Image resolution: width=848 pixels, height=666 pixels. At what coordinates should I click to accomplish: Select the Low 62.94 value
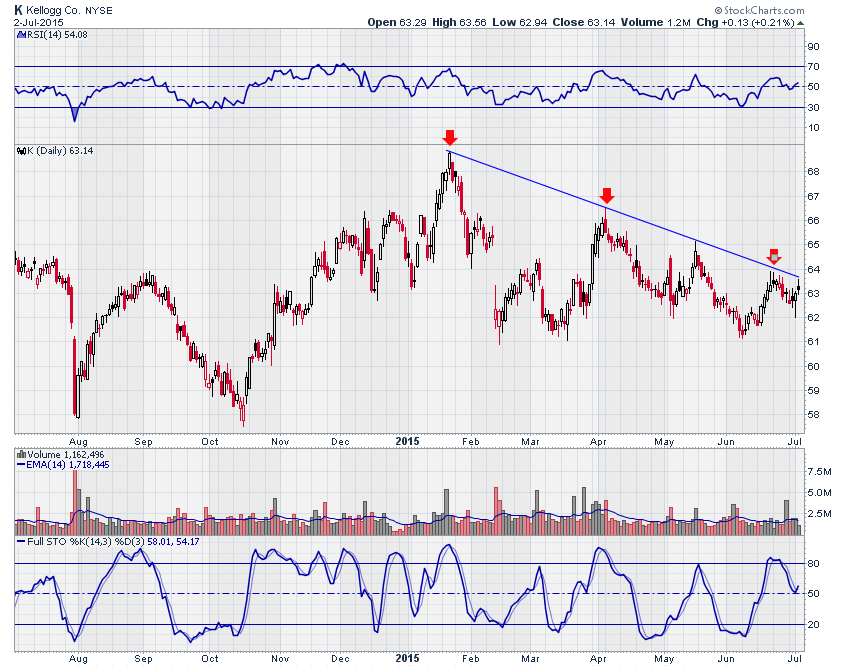tap(519, 23)
